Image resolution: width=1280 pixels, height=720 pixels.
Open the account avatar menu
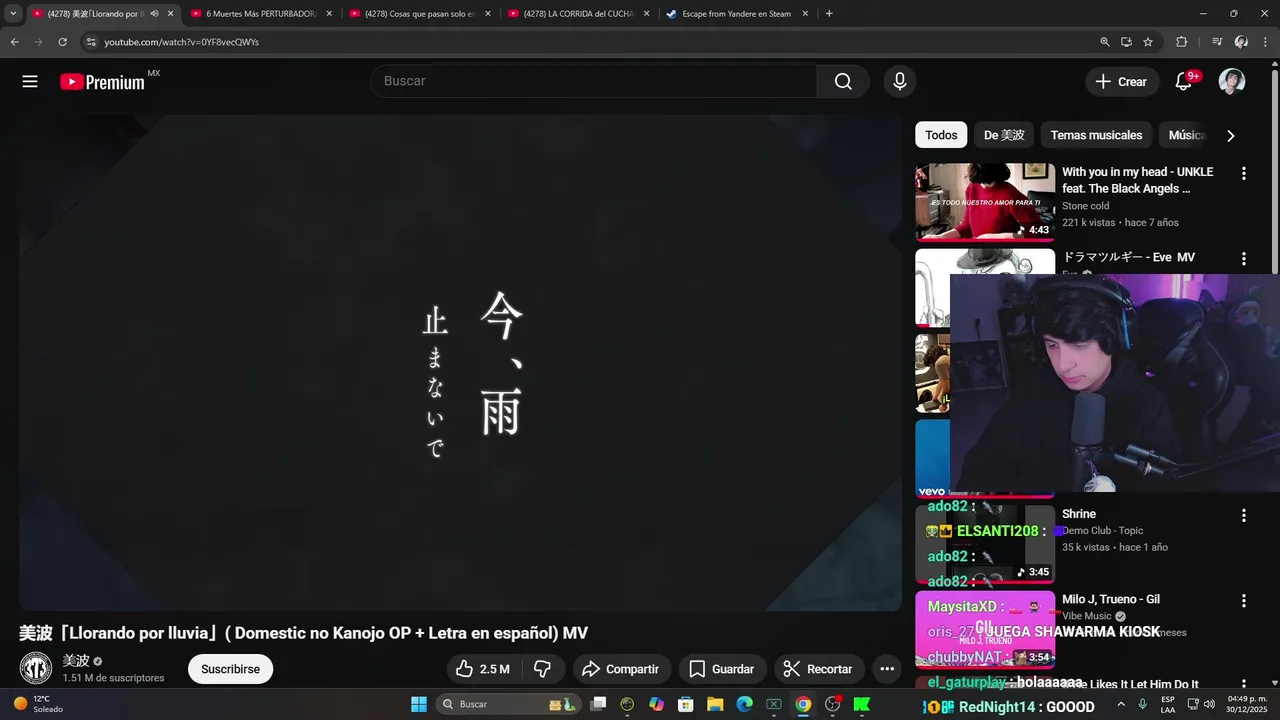tap(1232, 82)
